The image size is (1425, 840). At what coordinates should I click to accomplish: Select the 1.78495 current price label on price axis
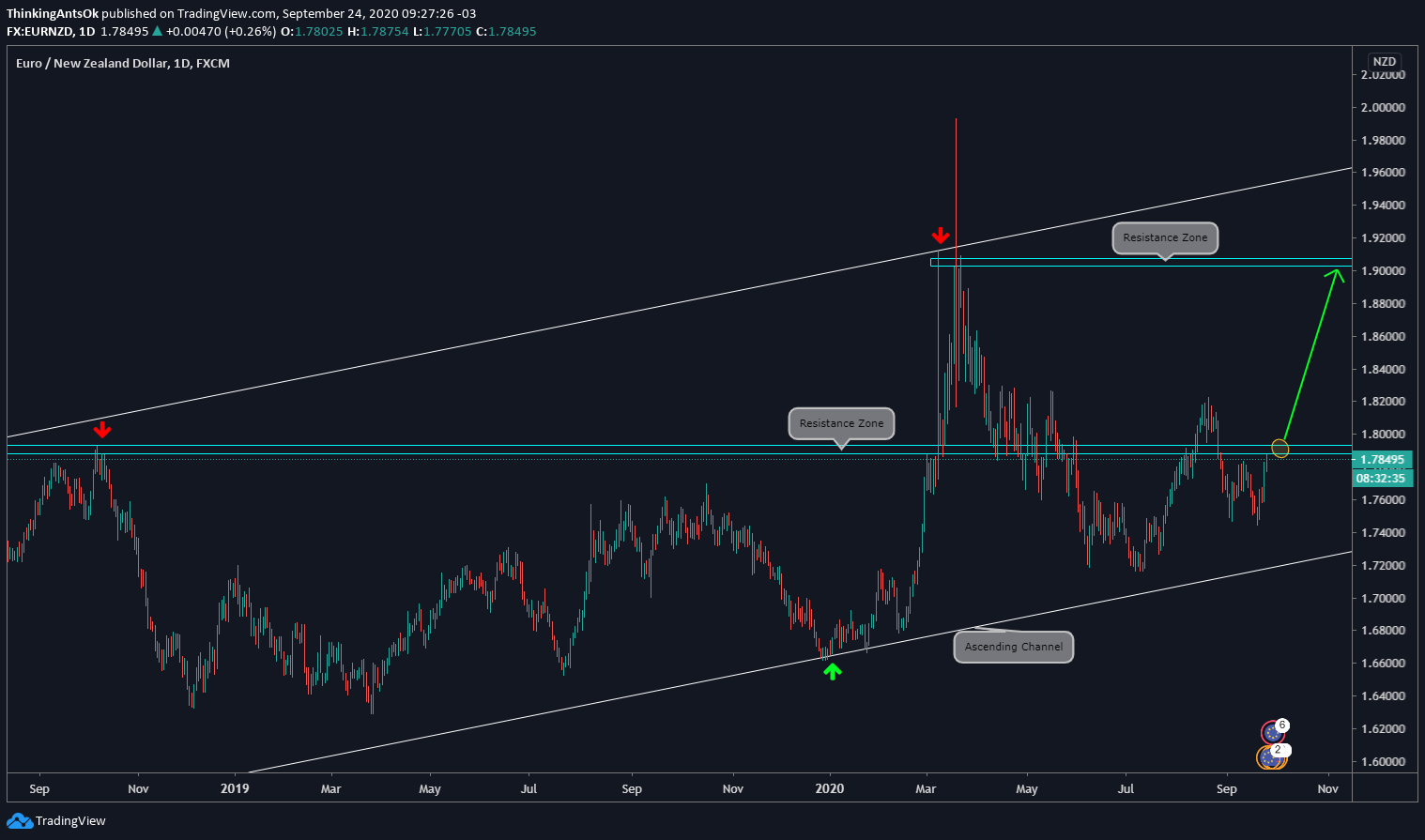[1383, 459]
